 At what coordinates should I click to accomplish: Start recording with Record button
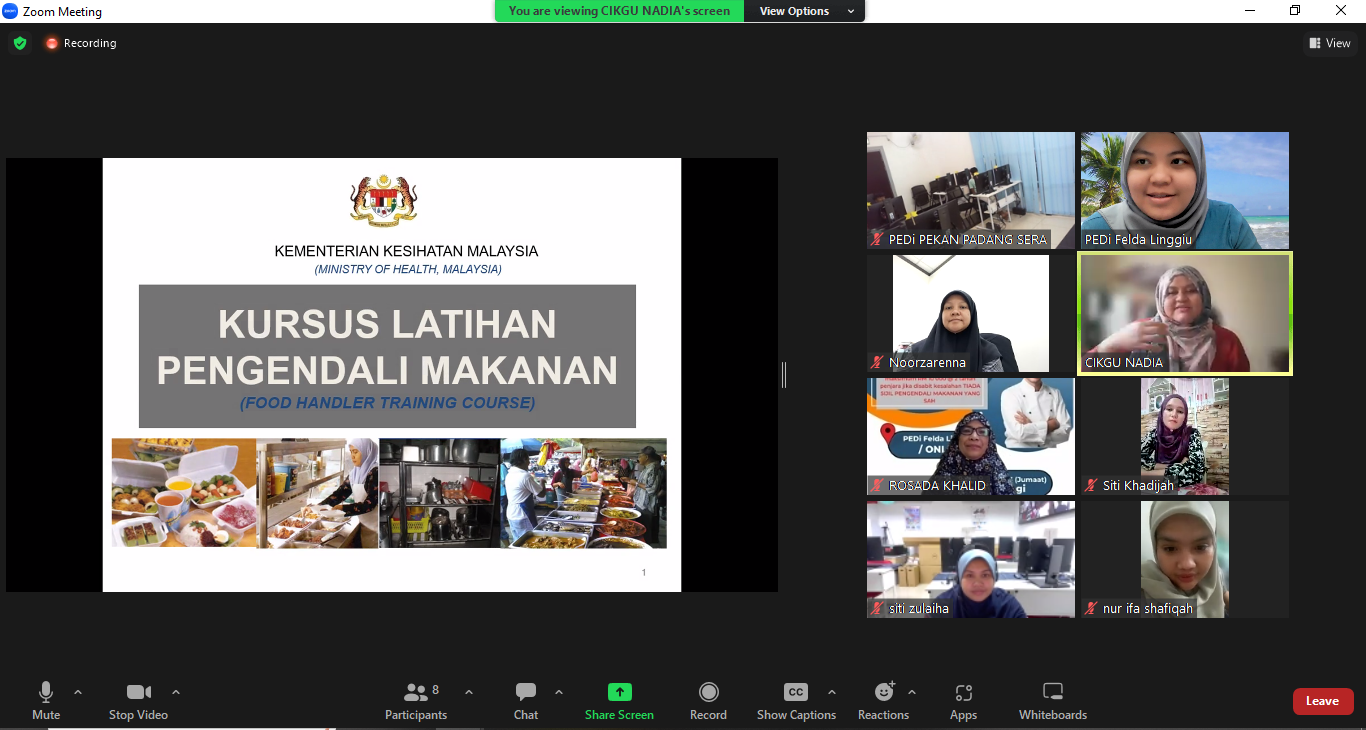coord(708,701)
